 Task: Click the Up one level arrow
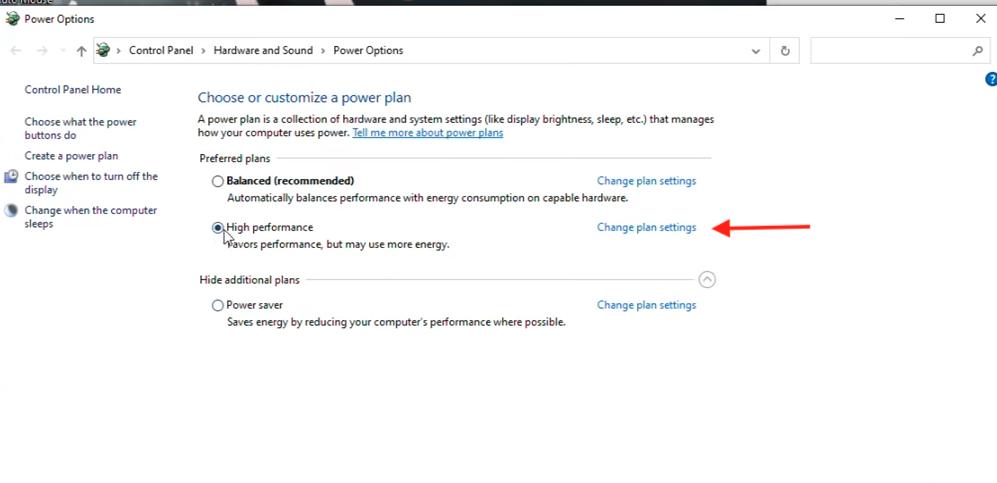pos(81,51)
